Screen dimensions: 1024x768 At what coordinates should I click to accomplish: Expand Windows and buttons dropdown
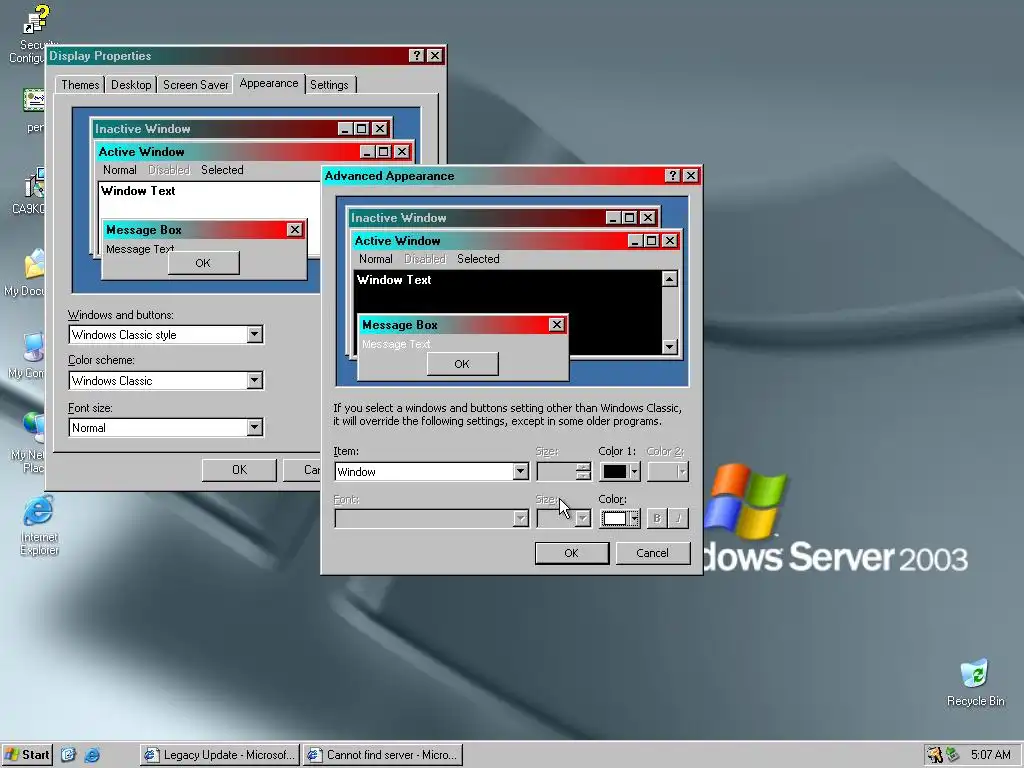255,334
